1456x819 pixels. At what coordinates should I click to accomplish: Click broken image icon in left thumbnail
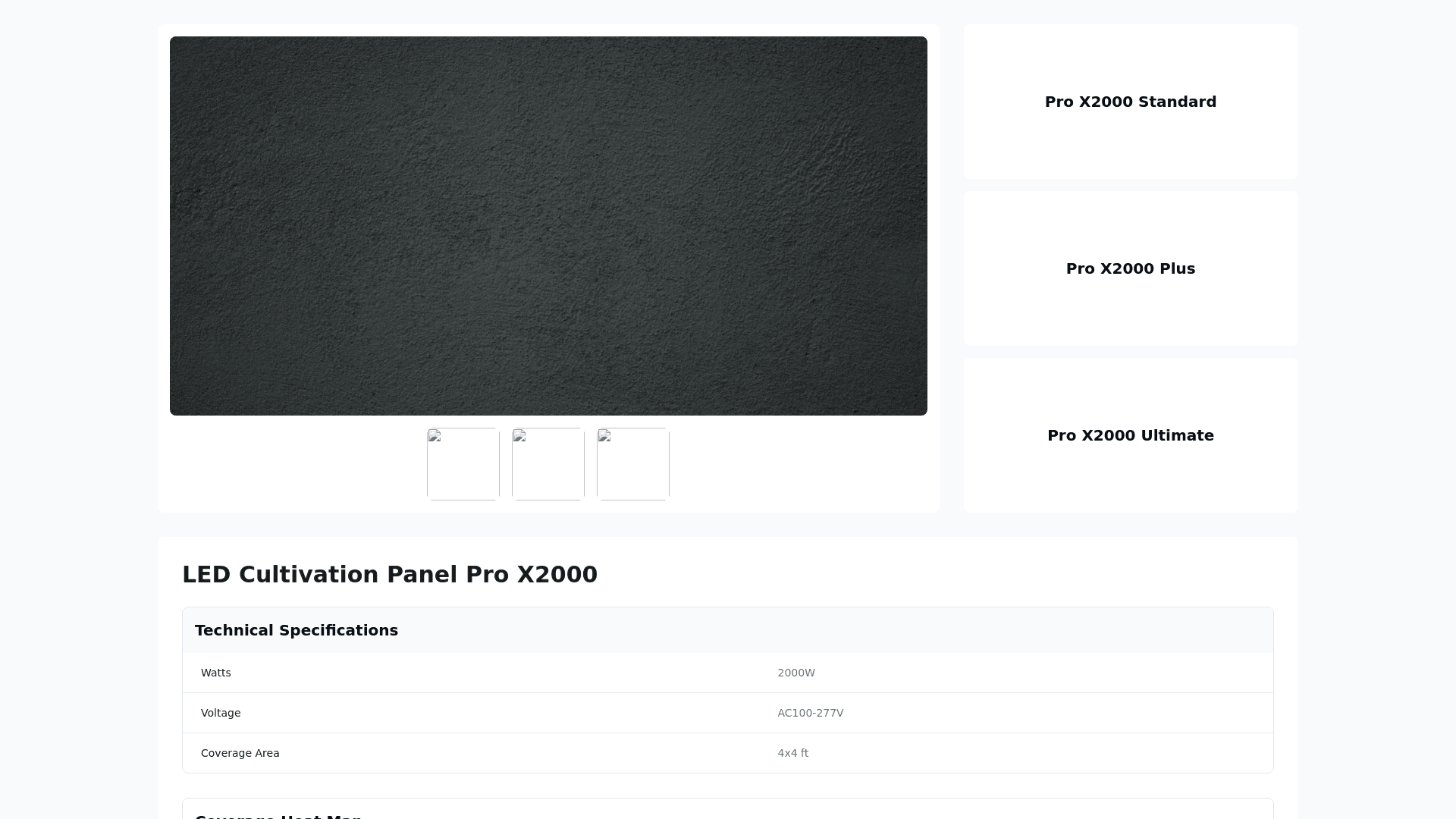tap(435, 435)
